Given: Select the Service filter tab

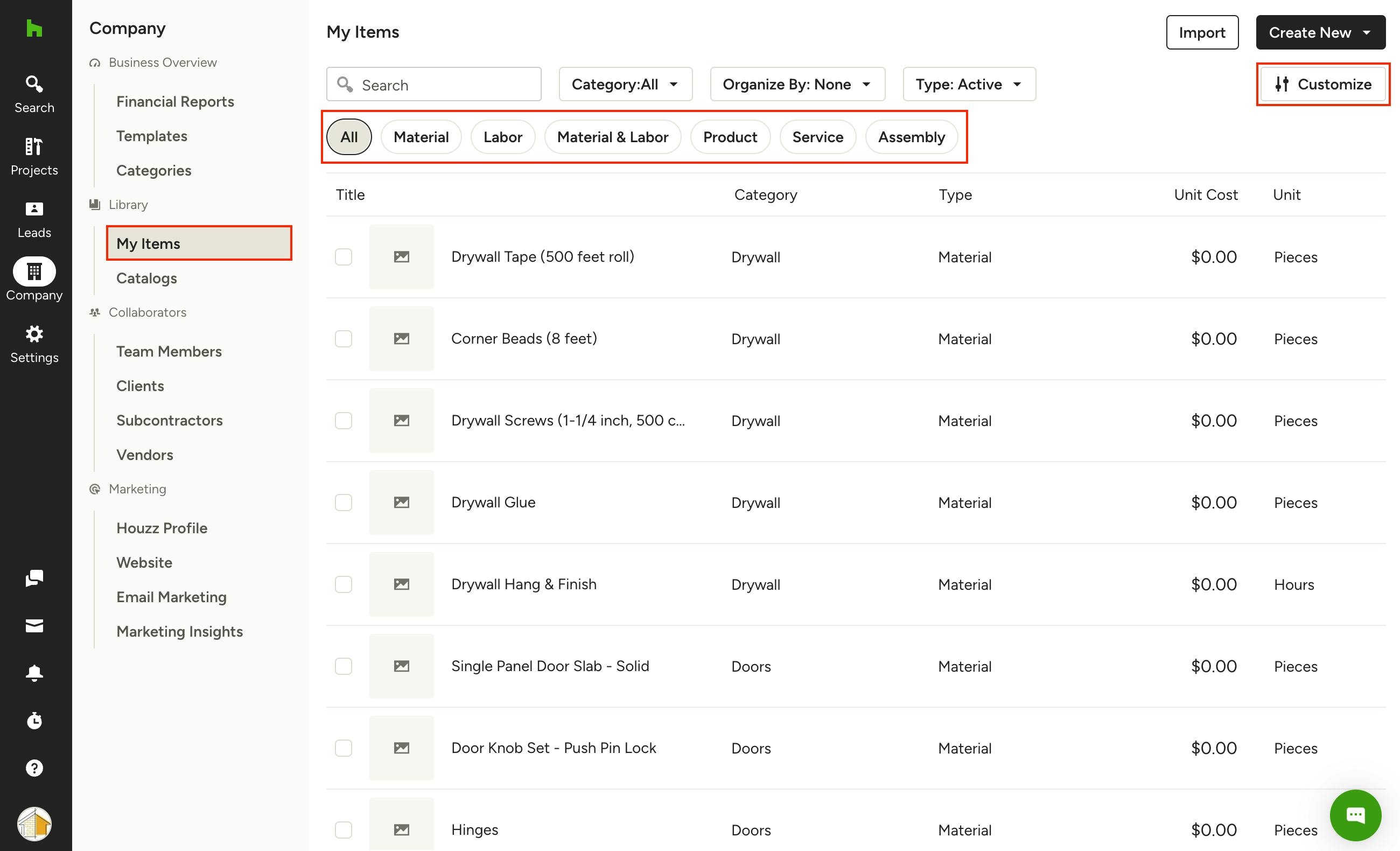Looking at the screenshot, I should 817,137.
